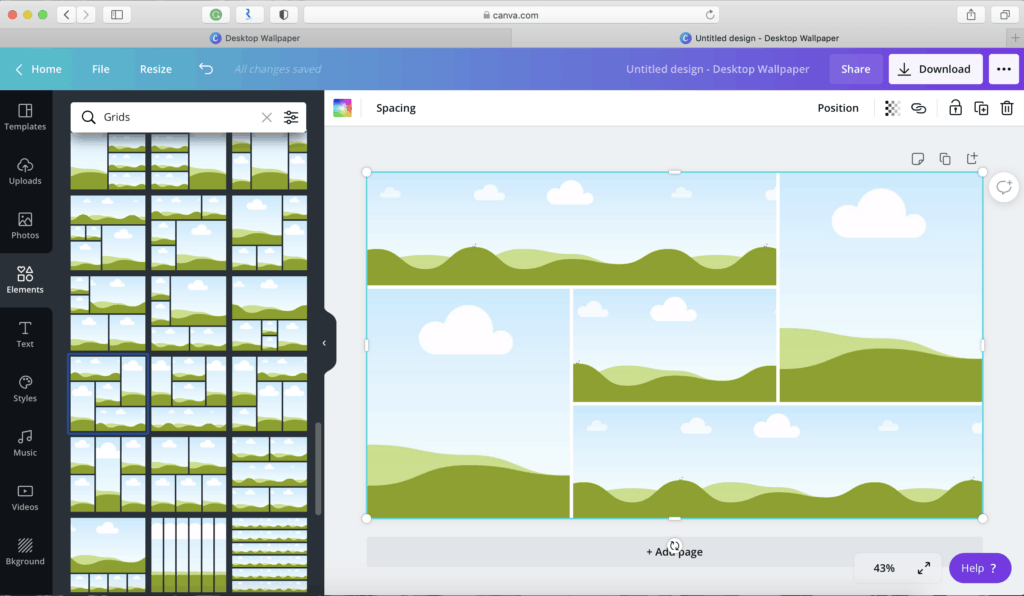Delete element with trash icon
This screenshot has width=1024, height=596.
1006,108
